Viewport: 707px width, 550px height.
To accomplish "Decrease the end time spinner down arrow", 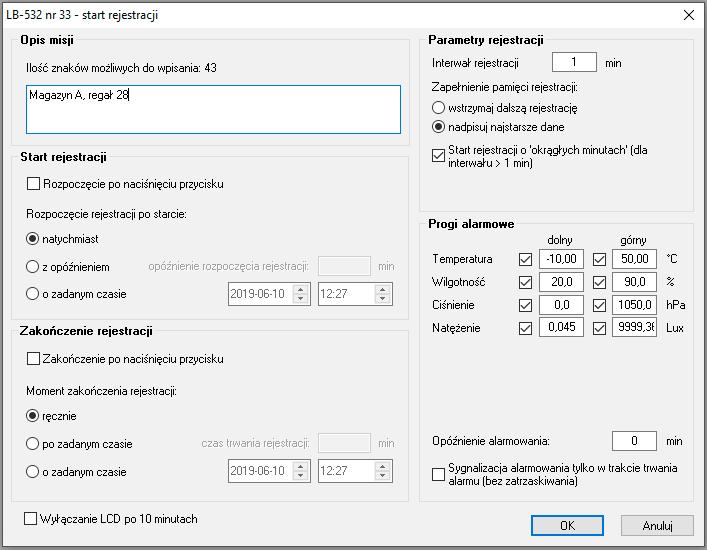I will click(382, 476).
